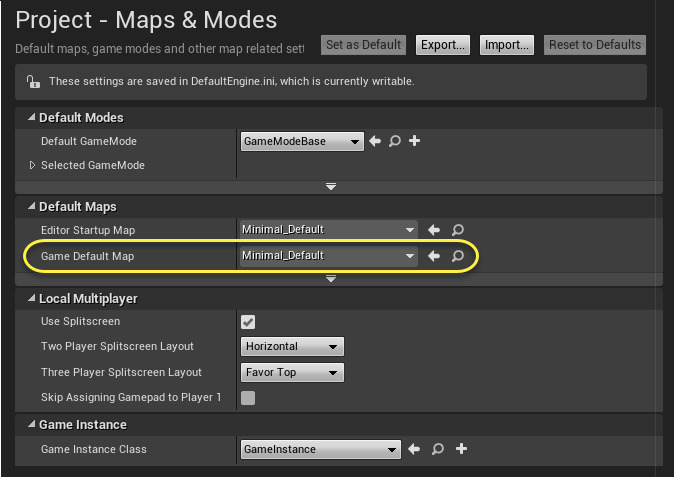Expand the Selected GameMode row
The height and width of the screenshot is (477, 674).
32,165
